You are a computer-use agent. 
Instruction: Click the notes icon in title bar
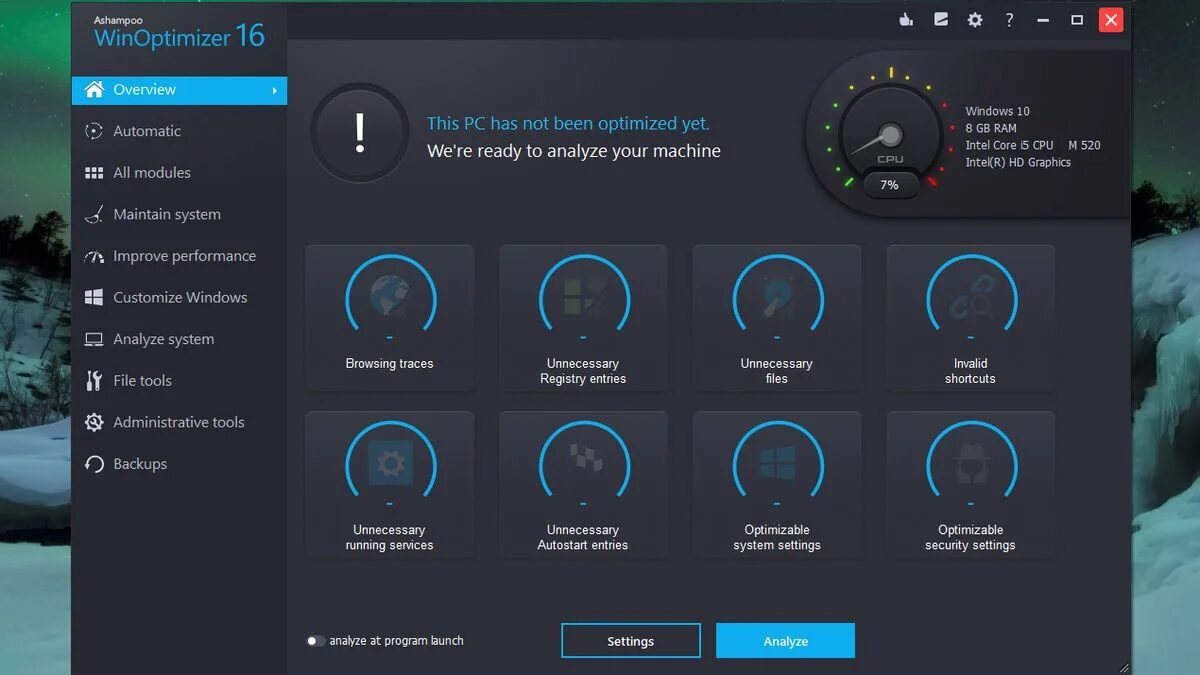point(941,19)
